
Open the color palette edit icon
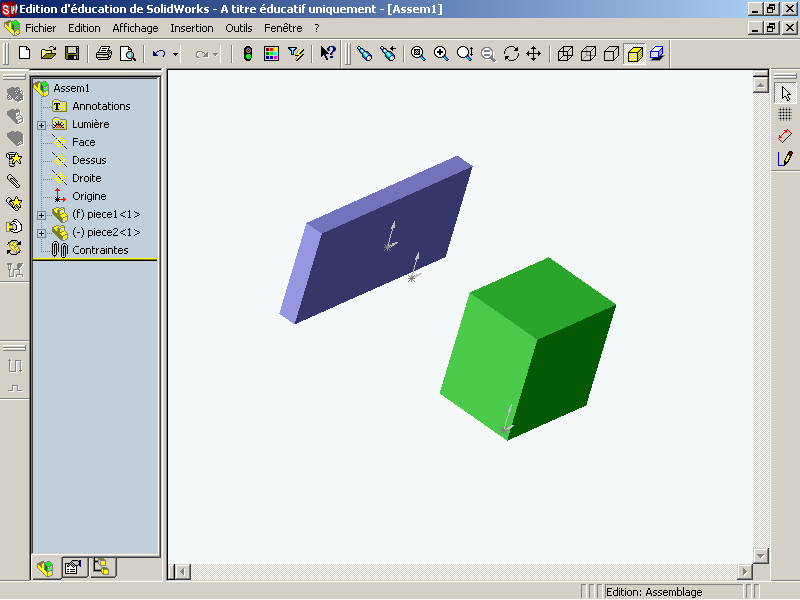[x=271, y=54]
